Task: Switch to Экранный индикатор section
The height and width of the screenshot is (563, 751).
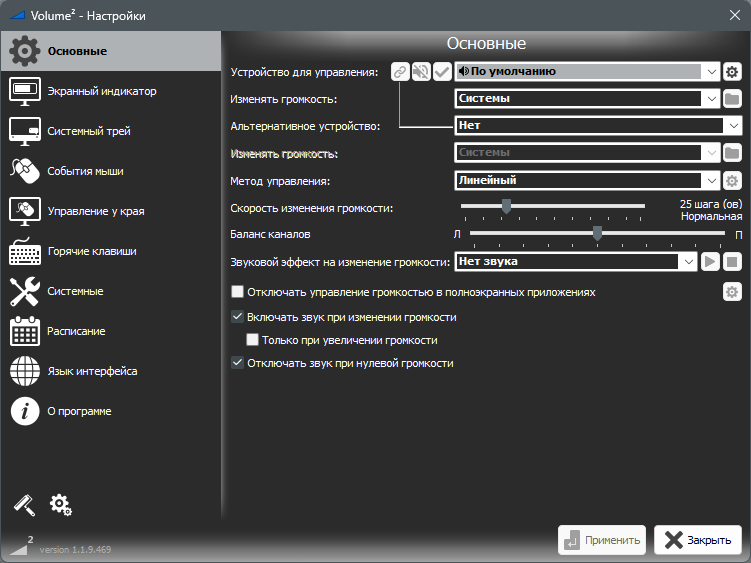Action: [111, 91]
